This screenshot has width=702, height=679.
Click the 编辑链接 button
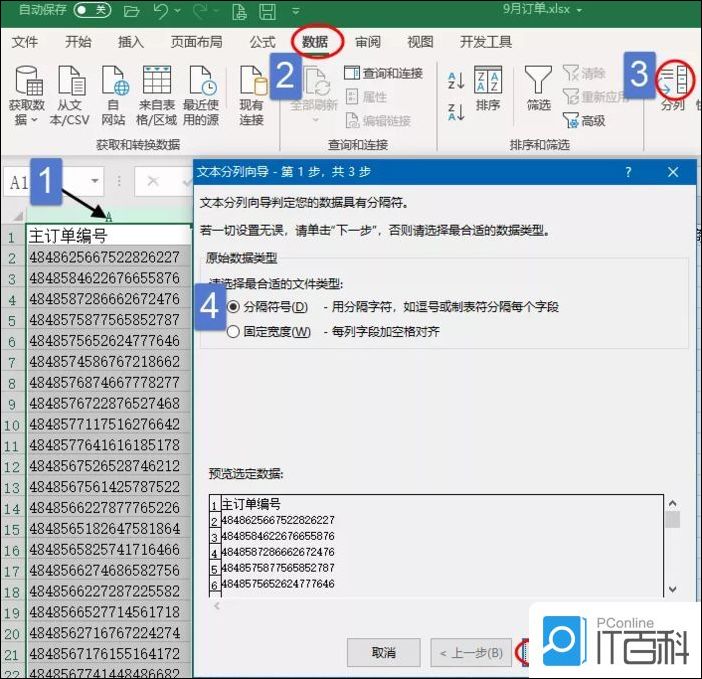[378, 120]
